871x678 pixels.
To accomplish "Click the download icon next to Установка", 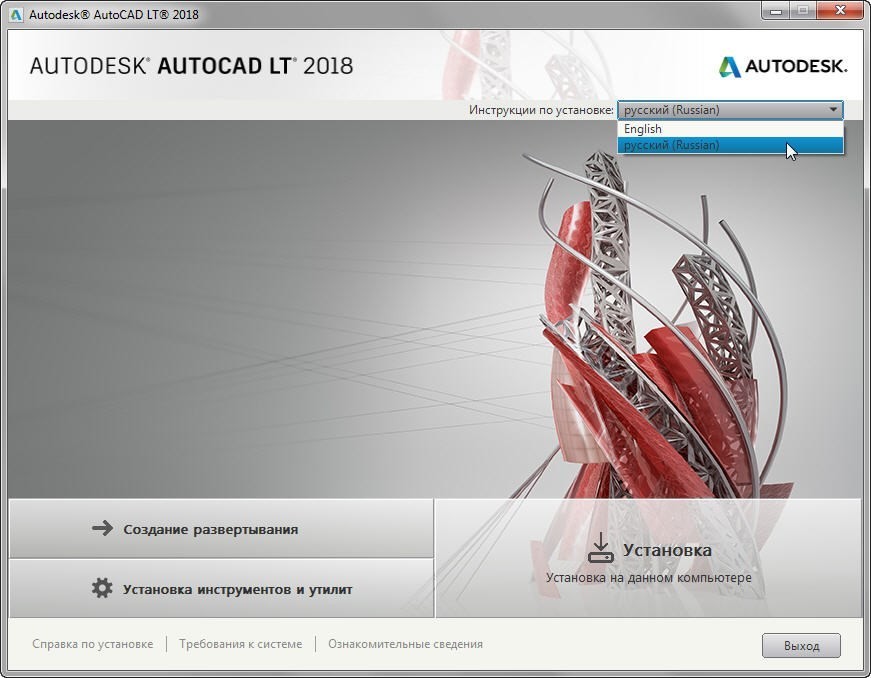I will click(600, 548).
